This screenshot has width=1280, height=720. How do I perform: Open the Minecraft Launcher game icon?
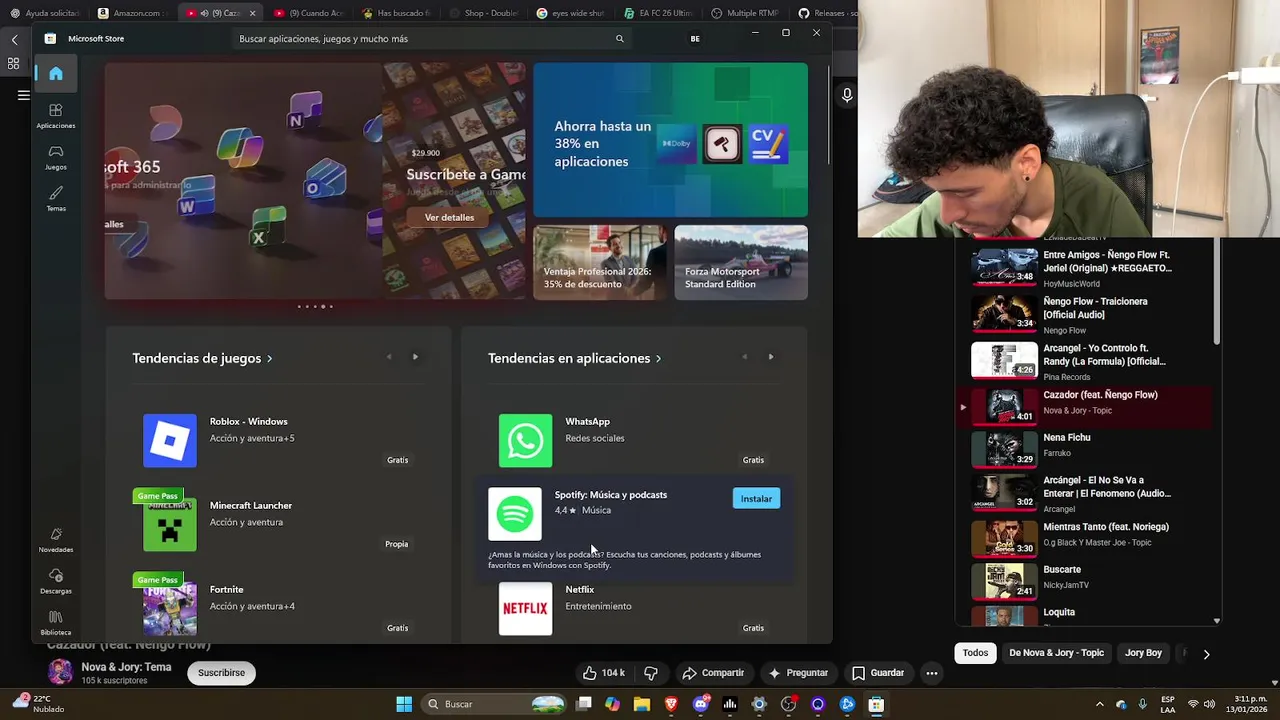click(x=170, y=525)
